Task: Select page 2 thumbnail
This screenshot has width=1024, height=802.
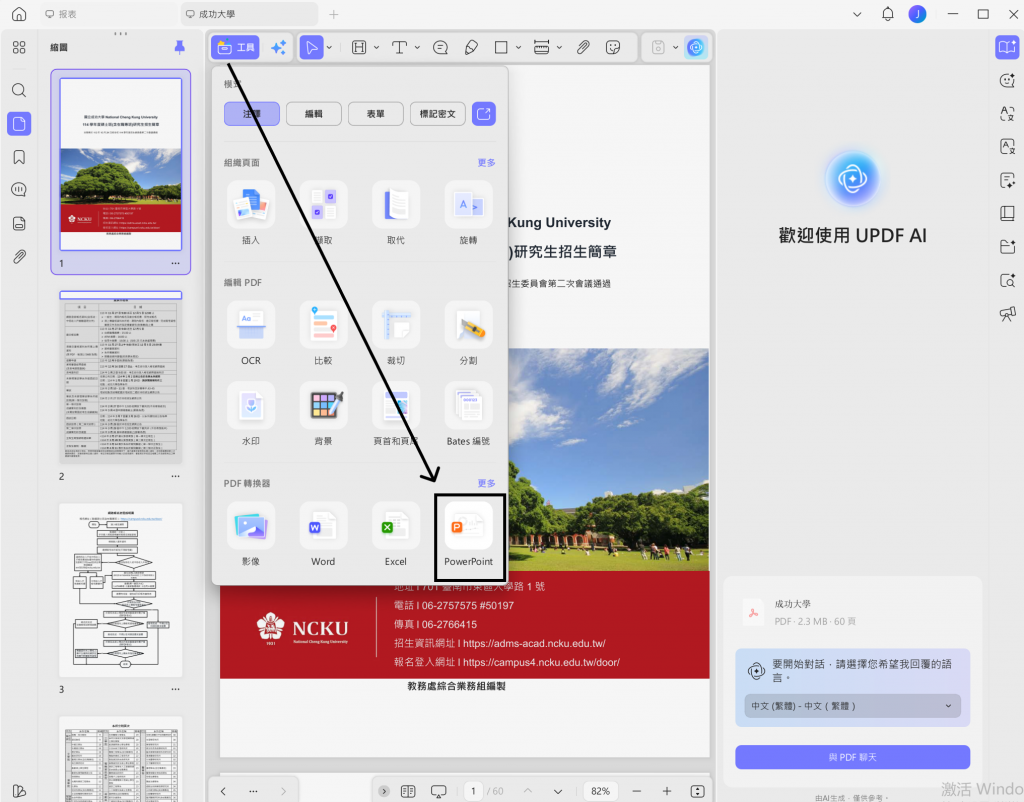Action: pos(121,377)
